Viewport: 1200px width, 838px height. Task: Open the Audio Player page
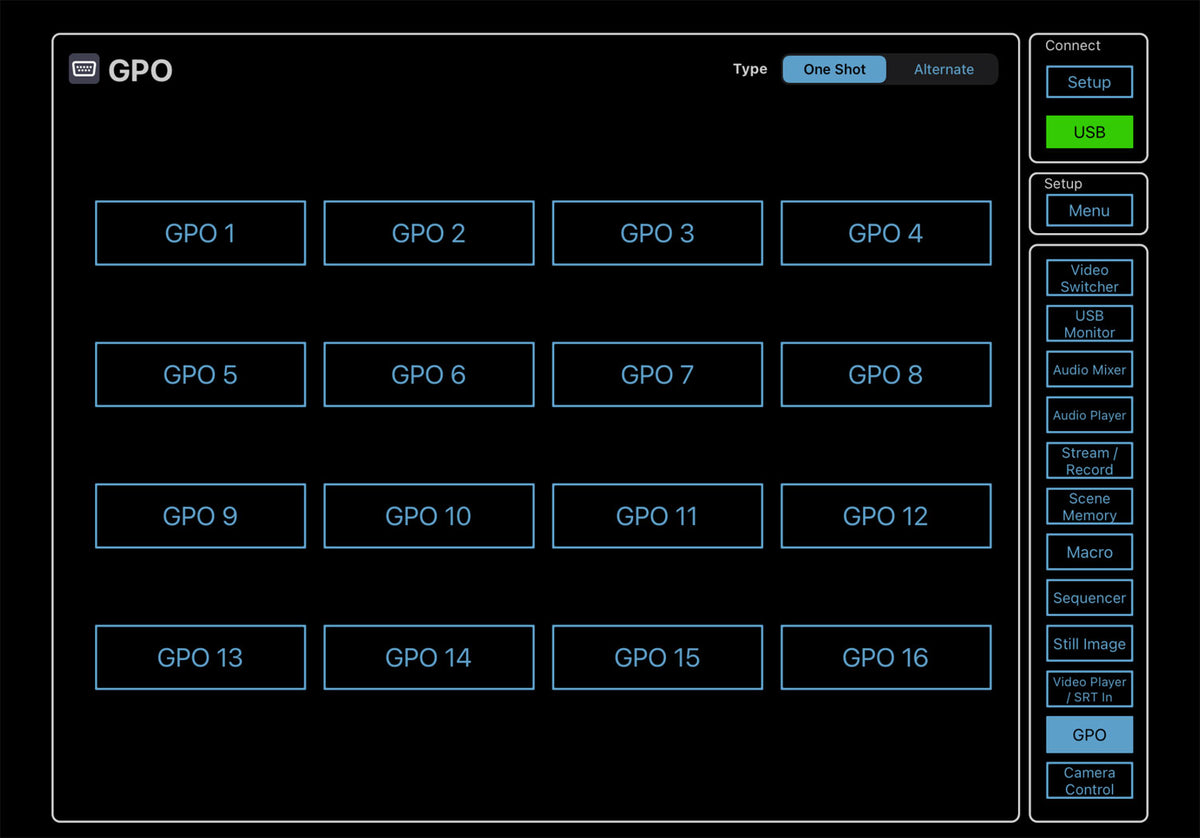pos(1089,415)
